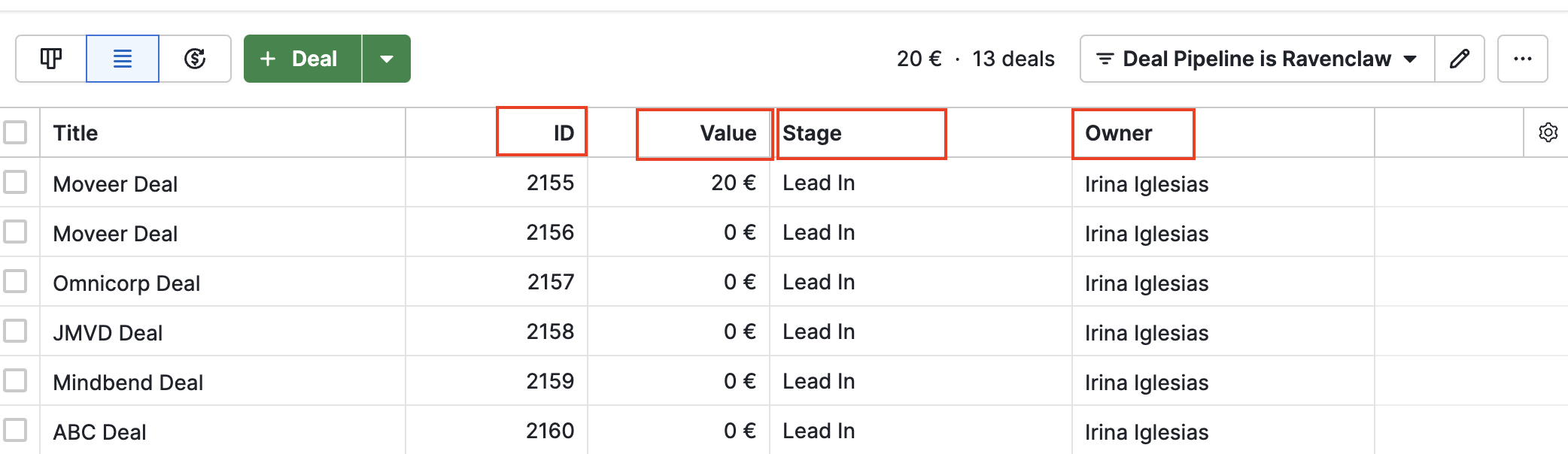The width and height of the screenshot is (1568, 454).
Task: Edit the filter with pencil icon
Action: click(1460, 59)
